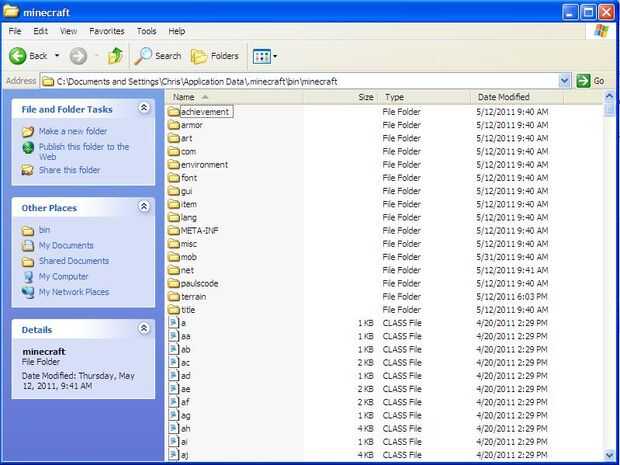Image resolution: width=620 pixels, height=465 pixels.
Task: Click Publish this folder to the Web
Action: point(84,151)
